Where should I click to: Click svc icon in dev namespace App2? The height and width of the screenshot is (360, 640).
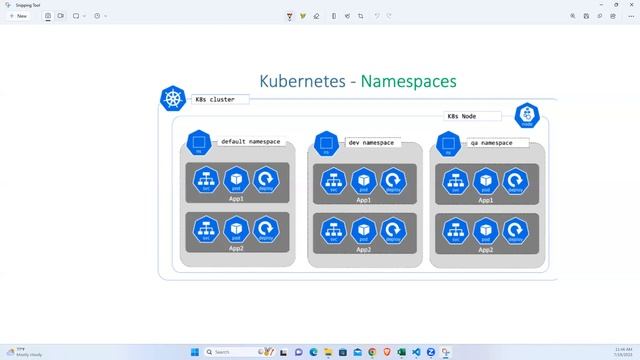point(333,230)
